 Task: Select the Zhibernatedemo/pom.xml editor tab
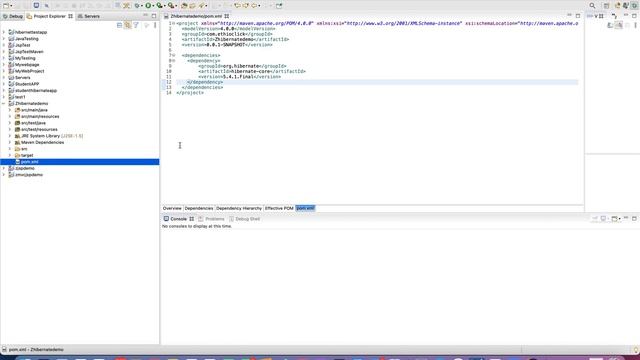click(196, 16)
